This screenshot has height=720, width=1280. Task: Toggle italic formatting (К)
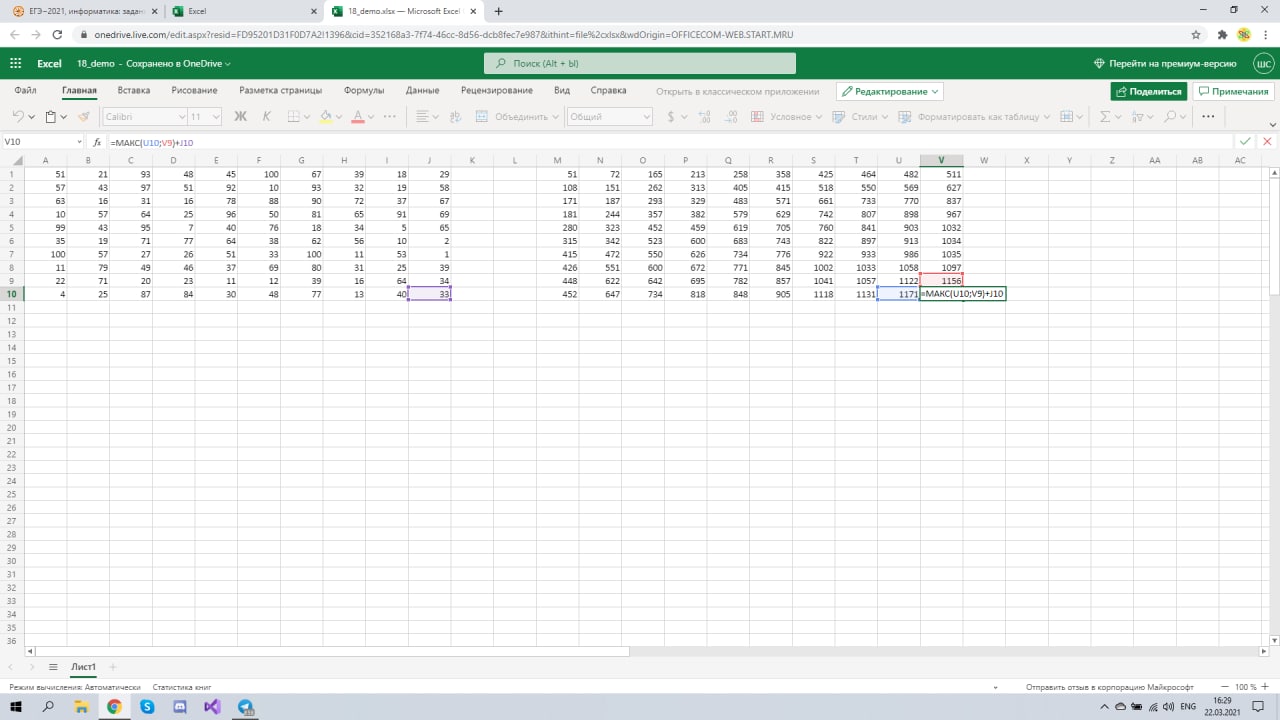tap(266, 116)
